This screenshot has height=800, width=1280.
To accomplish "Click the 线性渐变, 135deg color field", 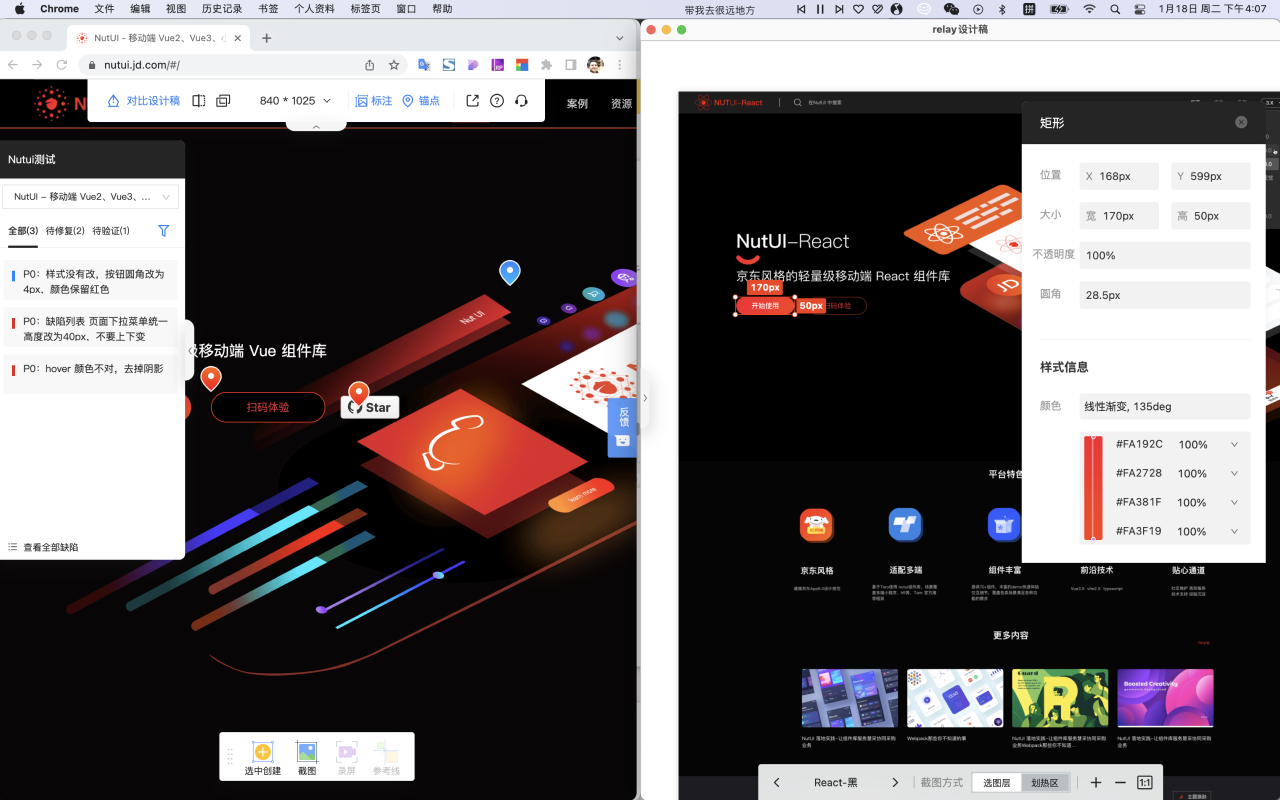I will tap(1165, 406).
